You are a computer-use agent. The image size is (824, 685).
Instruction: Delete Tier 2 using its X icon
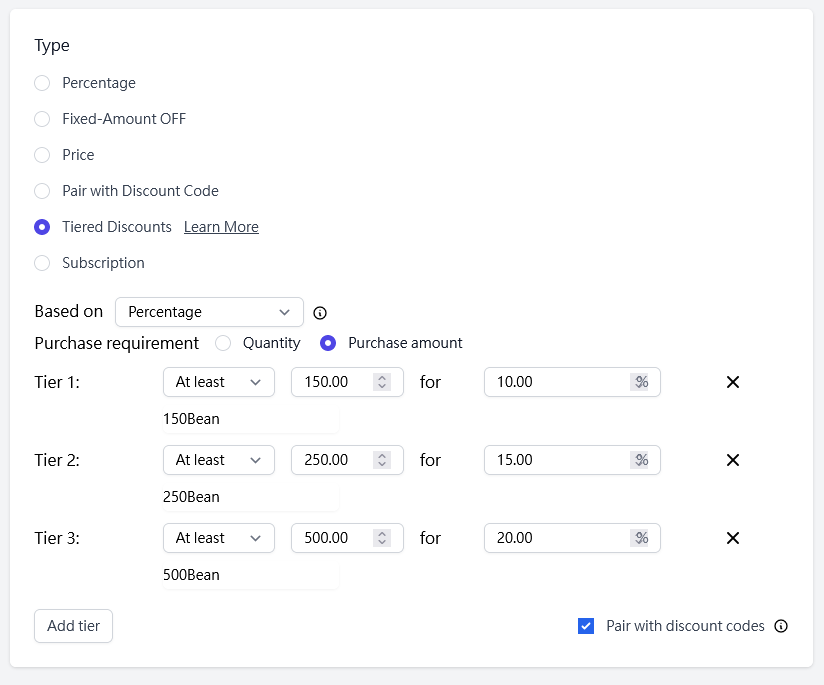[733, 460]
